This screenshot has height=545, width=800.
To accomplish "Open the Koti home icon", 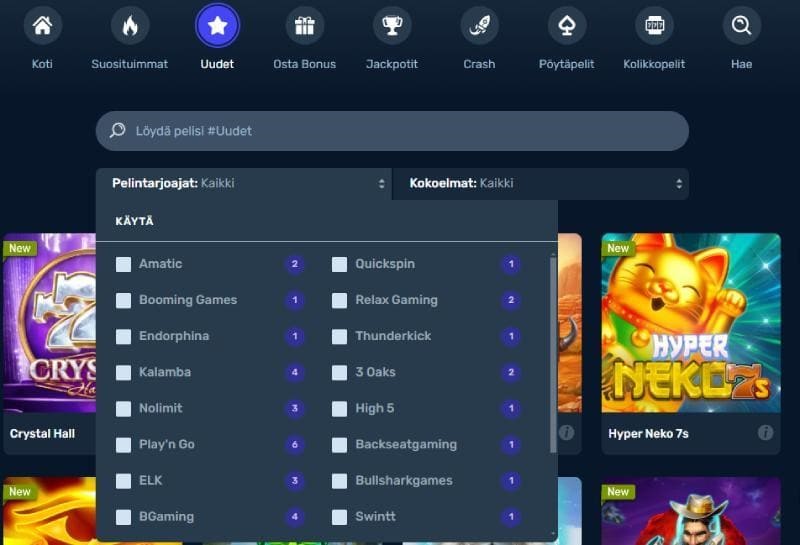I will [x=42, y=25].
